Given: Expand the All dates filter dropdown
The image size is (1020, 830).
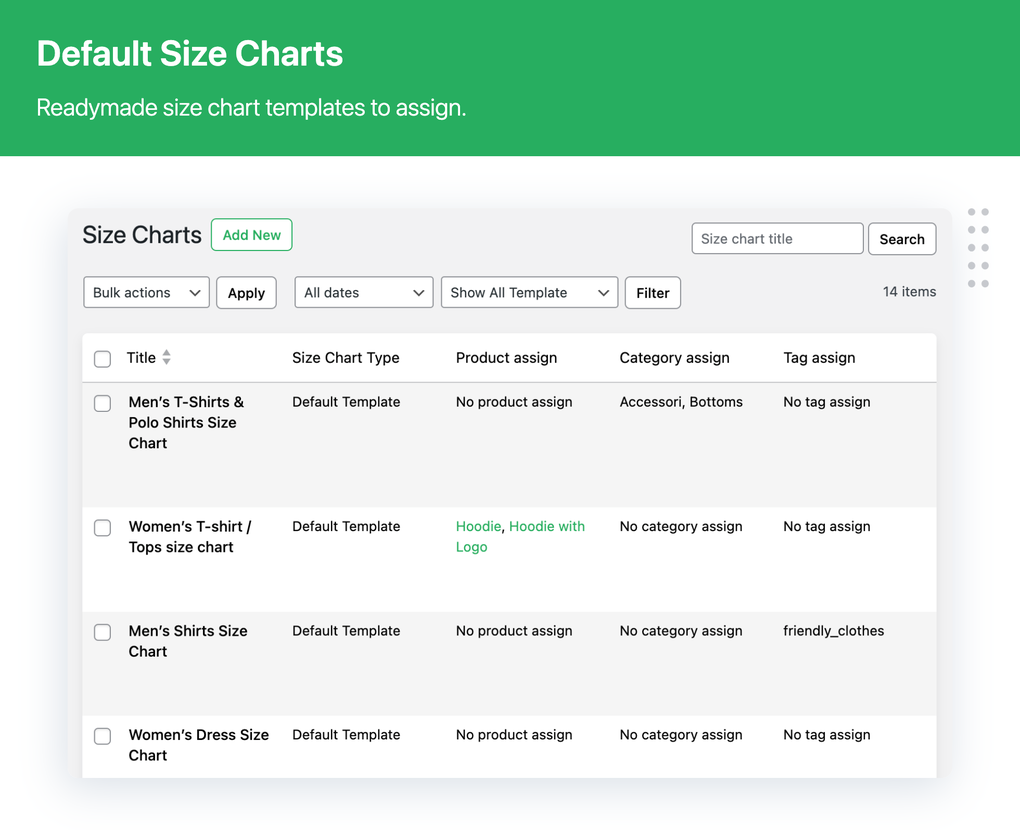Looking at the screenshot, I should click(363, 292).
